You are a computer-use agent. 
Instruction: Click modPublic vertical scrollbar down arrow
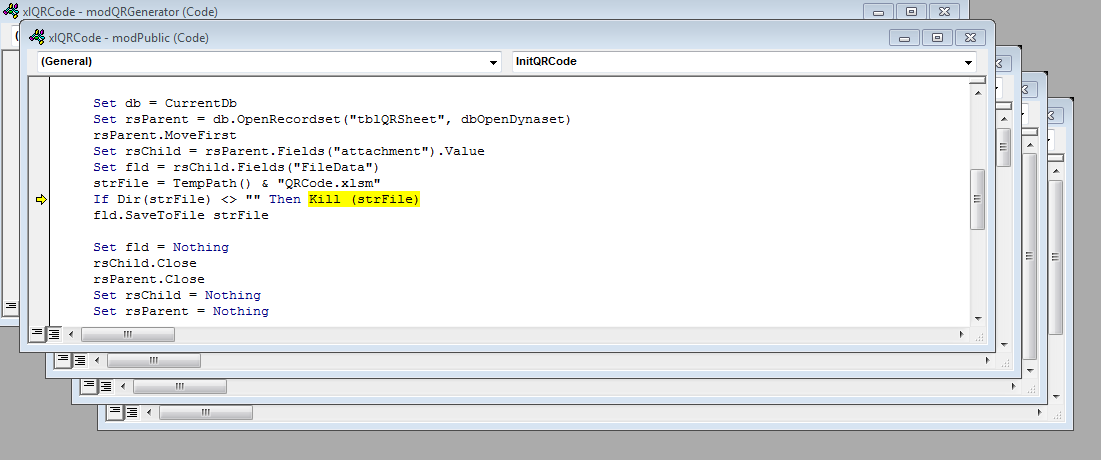977,318
